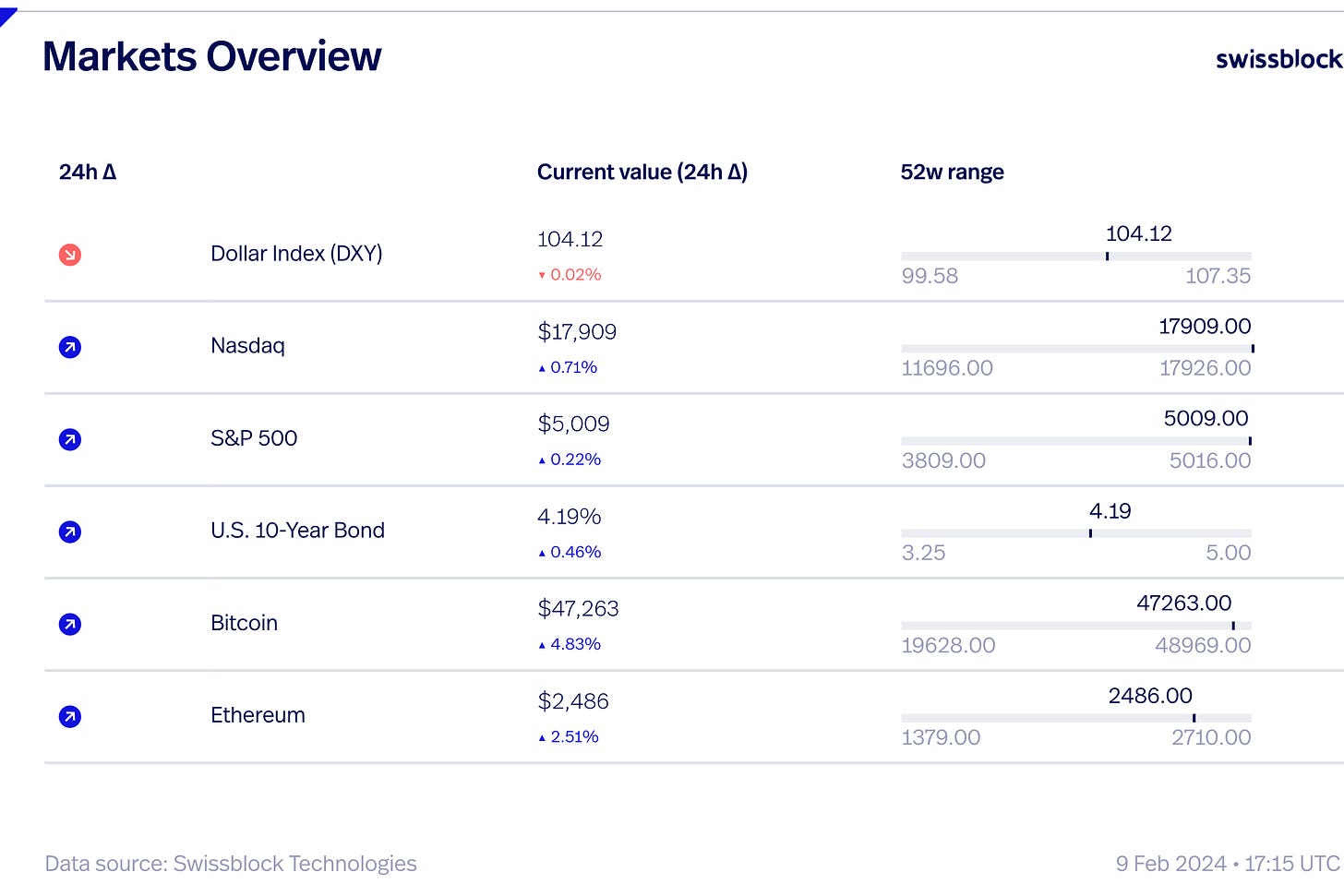This screenshot has height=896, width=1344.
Task: Click the '4.19%' bond yield value
Action: (569, 516)
